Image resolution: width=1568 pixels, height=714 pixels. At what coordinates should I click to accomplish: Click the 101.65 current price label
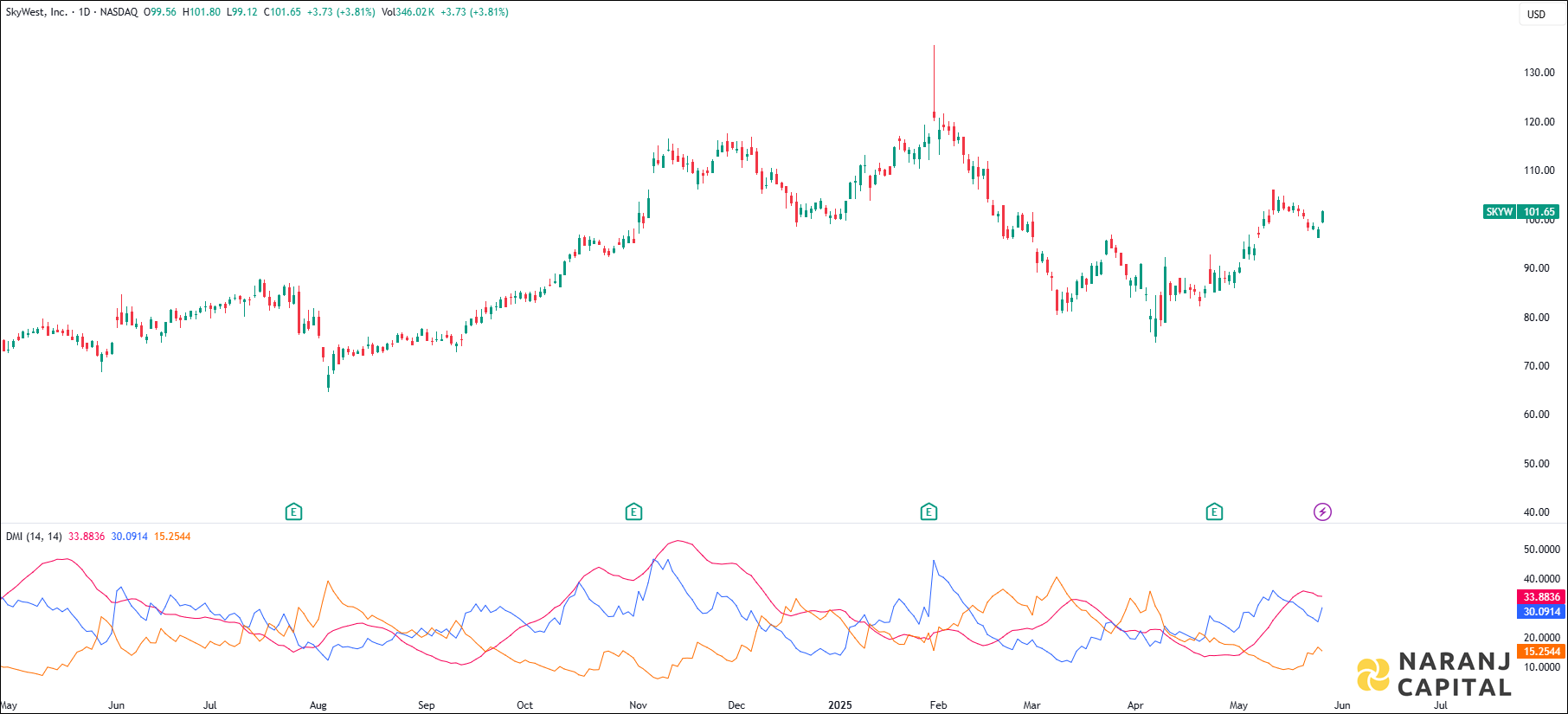(x=1539, y=211)
